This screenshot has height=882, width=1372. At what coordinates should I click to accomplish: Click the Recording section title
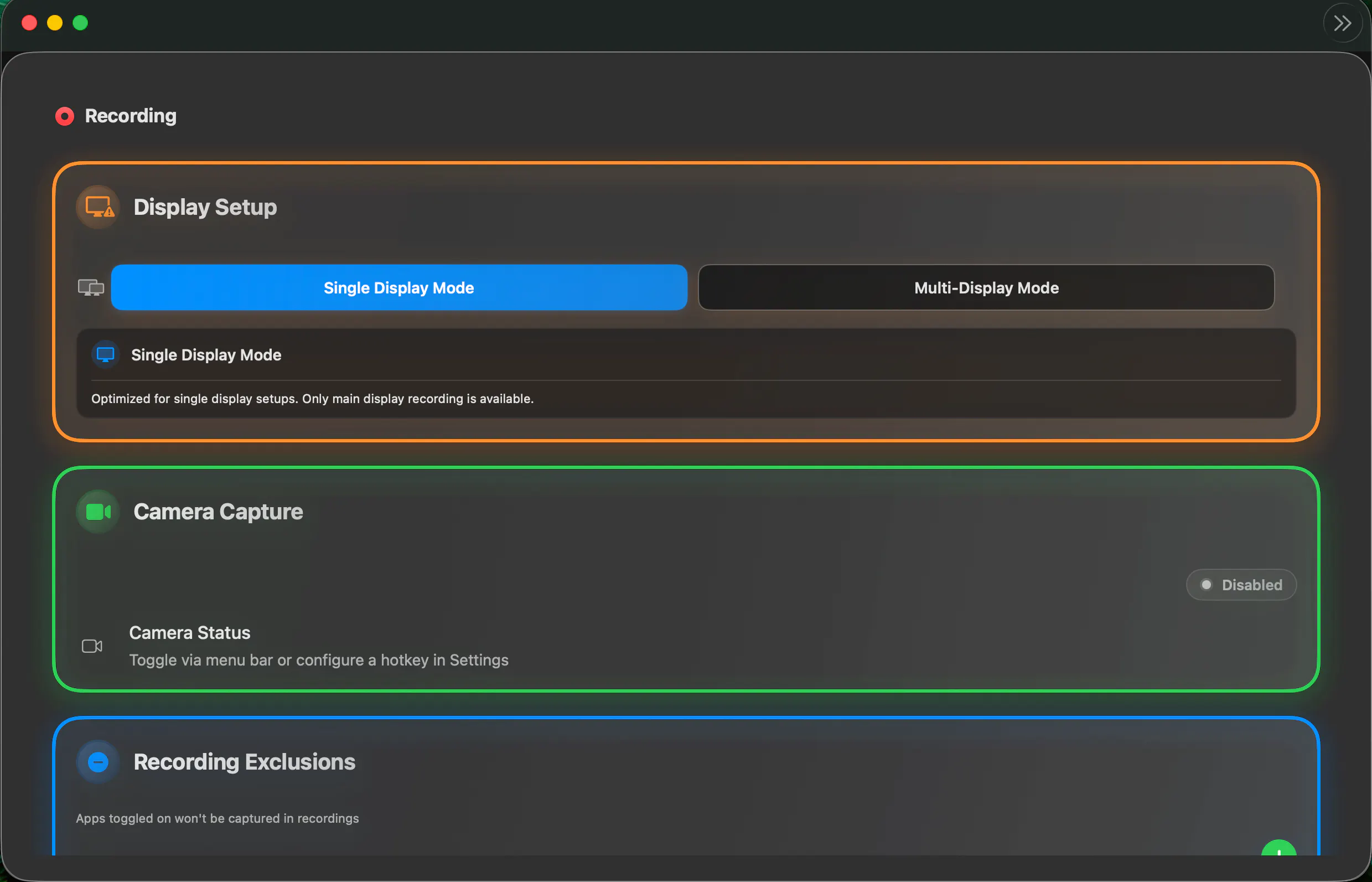coord(131,116)
